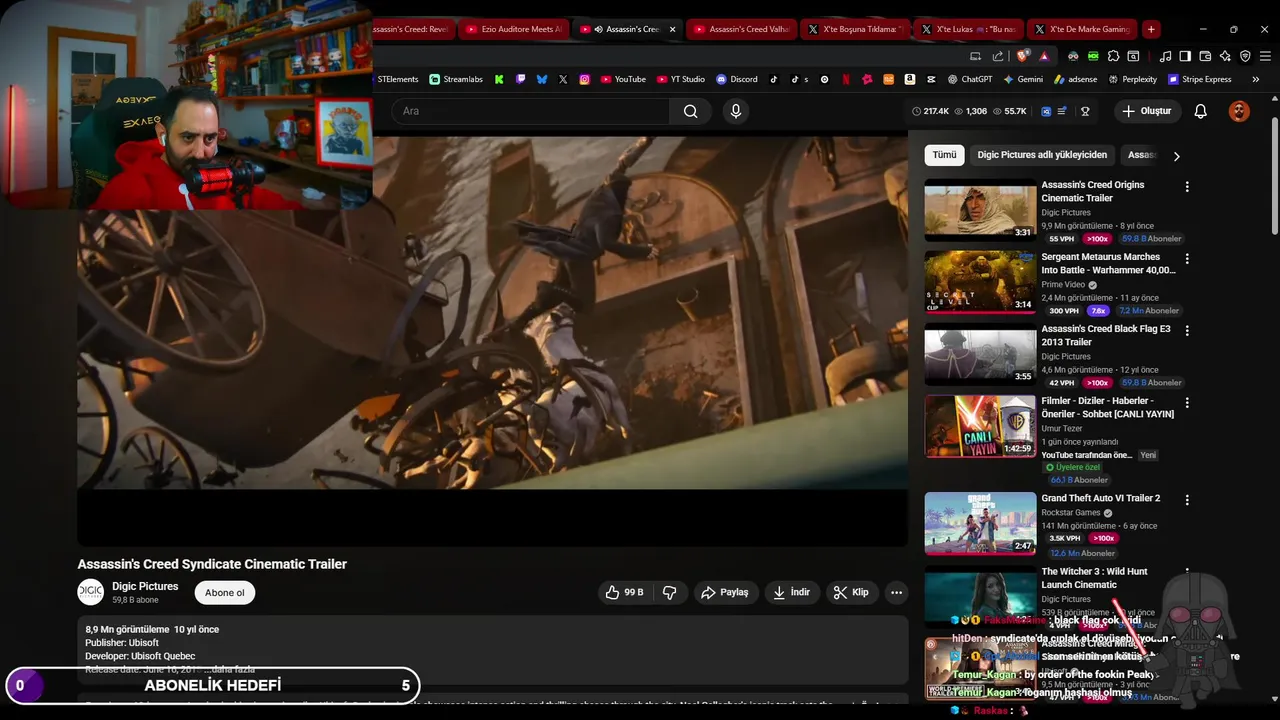This screenshot has width=1280, height=720.
Task: Open options menu for Sergeant Metaurus video
Action: pos(1187,259)
